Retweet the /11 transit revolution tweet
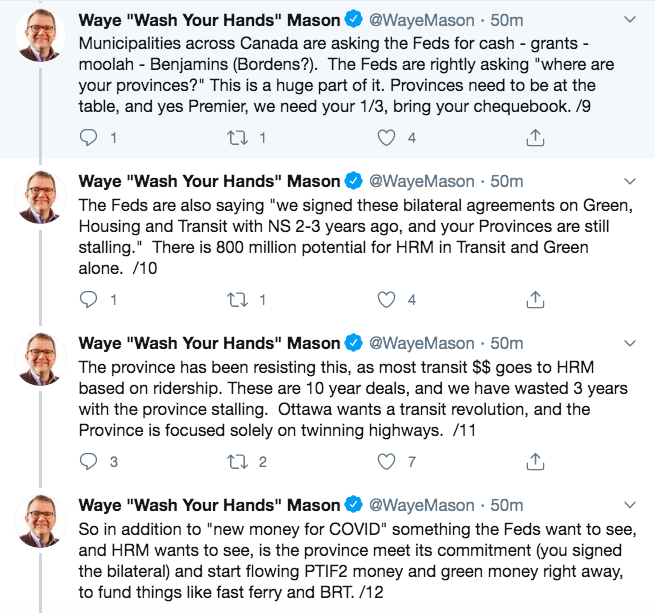The width and height of the screenshot is (655, 613). [237, 461]
